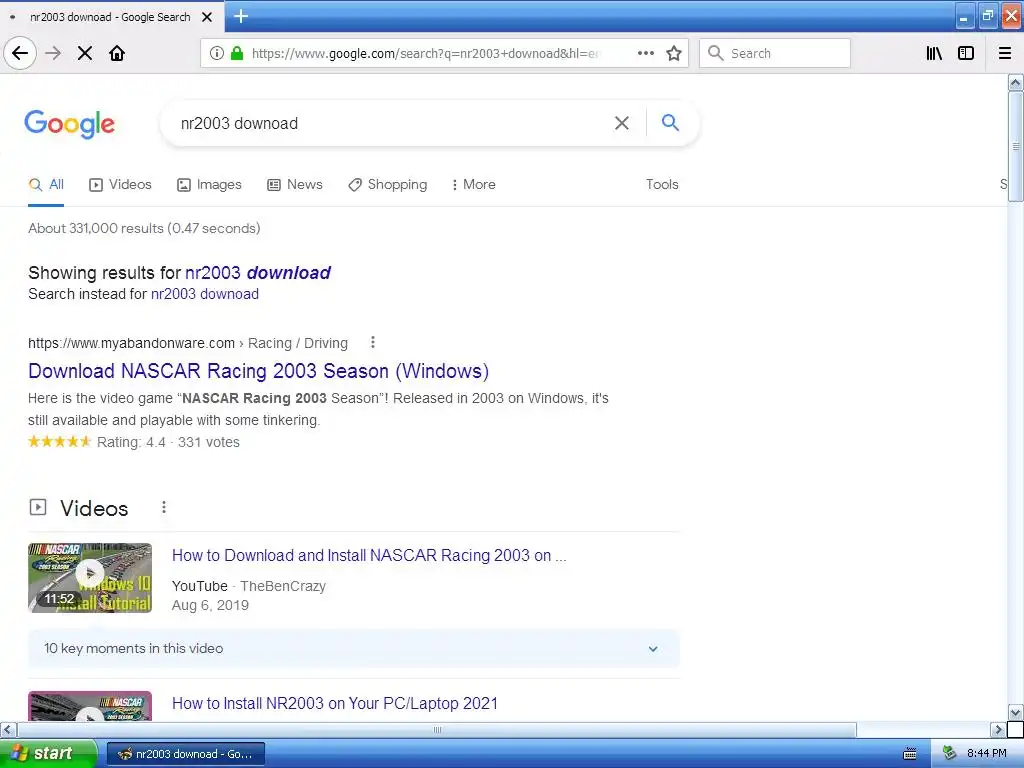Viewport: 1024px width, 768px height.
Task: Click the green secure padlock icon
Action: (x=237, y=53)
